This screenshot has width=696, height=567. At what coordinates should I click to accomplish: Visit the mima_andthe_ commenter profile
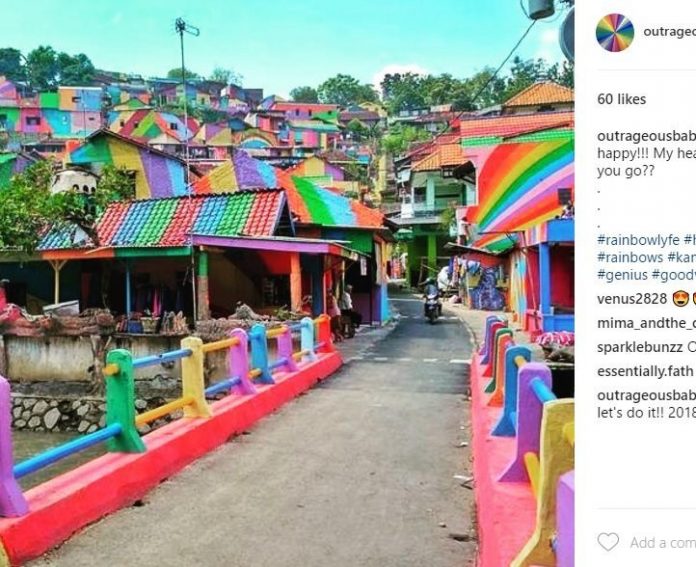pos(646,322)
